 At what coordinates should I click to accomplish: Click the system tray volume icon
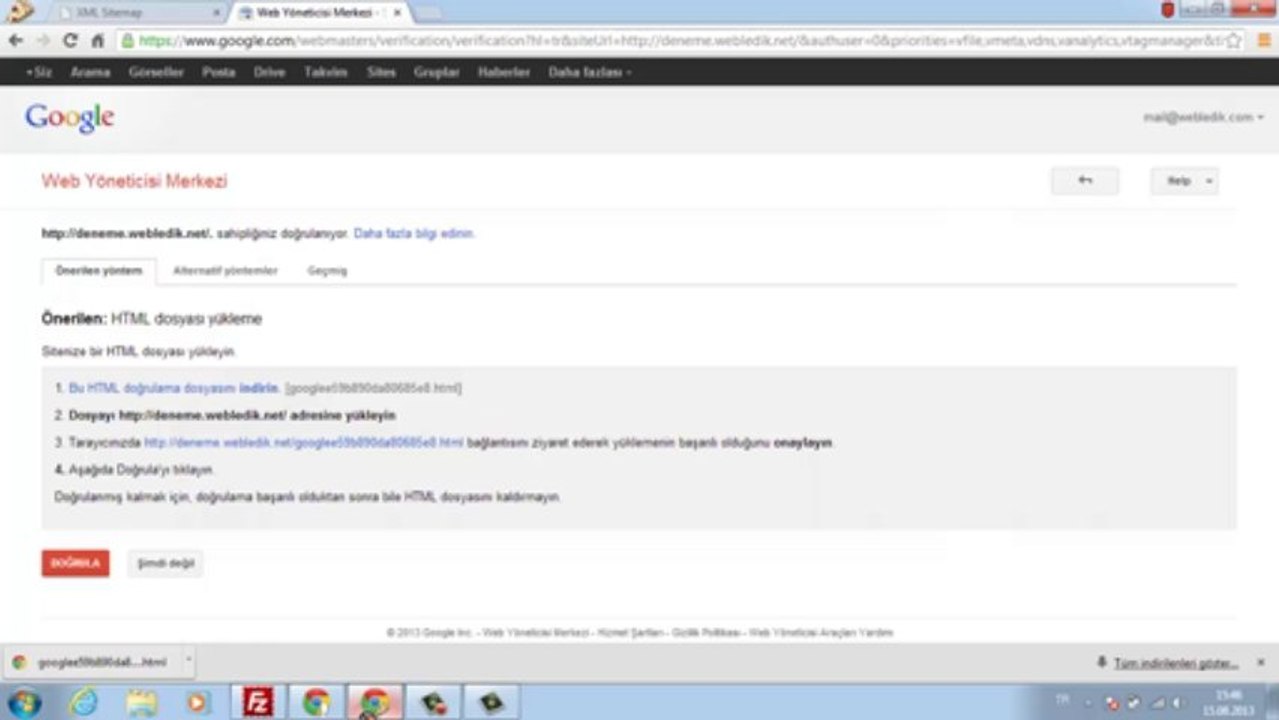click(1179, 703)
